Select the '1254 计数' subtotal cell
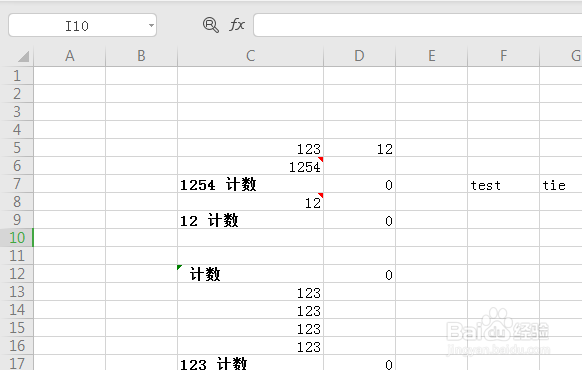The height and width of the screenshot is (370, 582). click(x=251, y=184)
